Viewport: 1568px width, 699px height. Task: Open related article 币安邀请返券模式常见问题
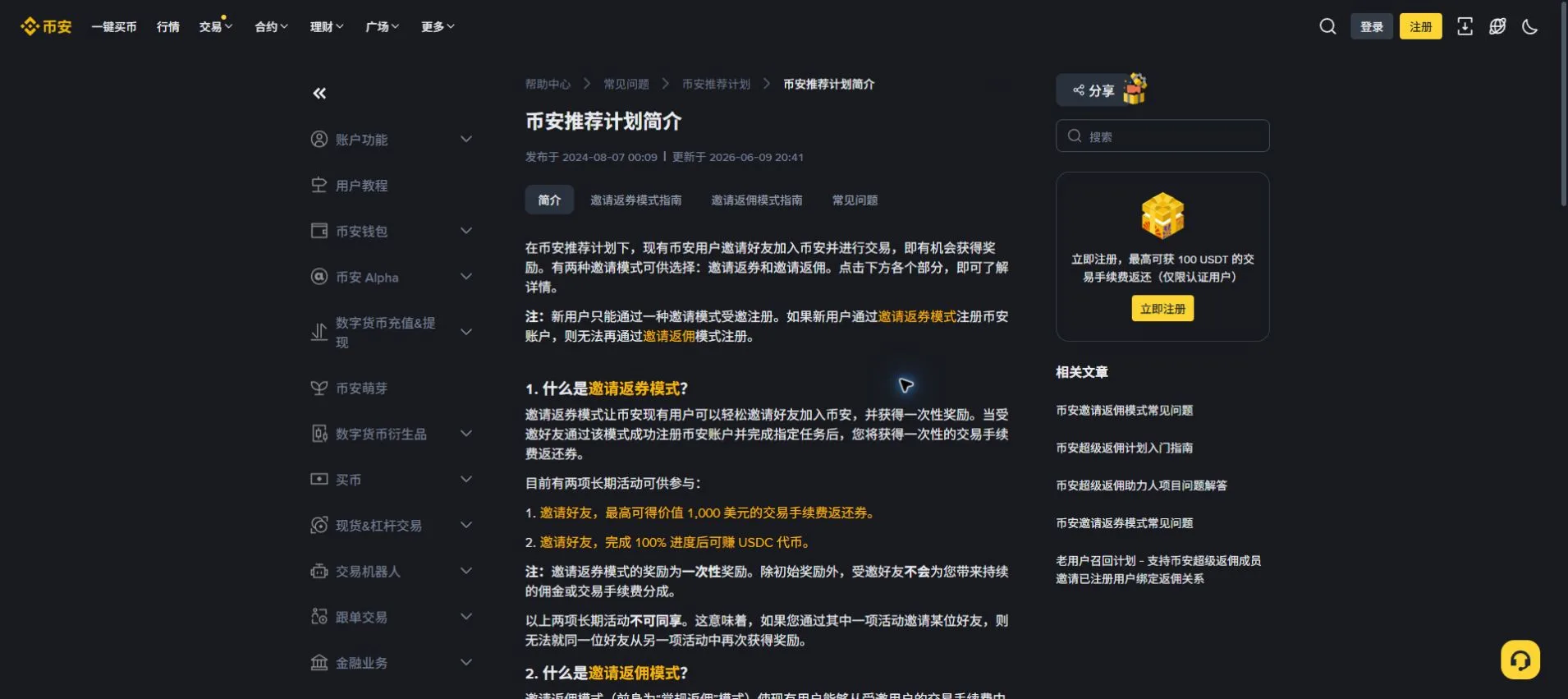click(1125, 523)
